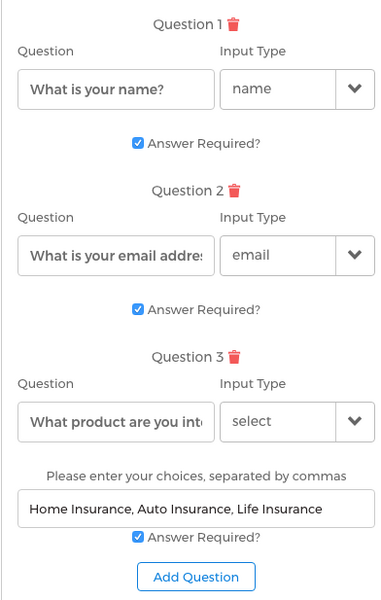This screenshot has height=600, width=381.
Task: Focus the 'What is your name?' question field
Action: (116, 90)
